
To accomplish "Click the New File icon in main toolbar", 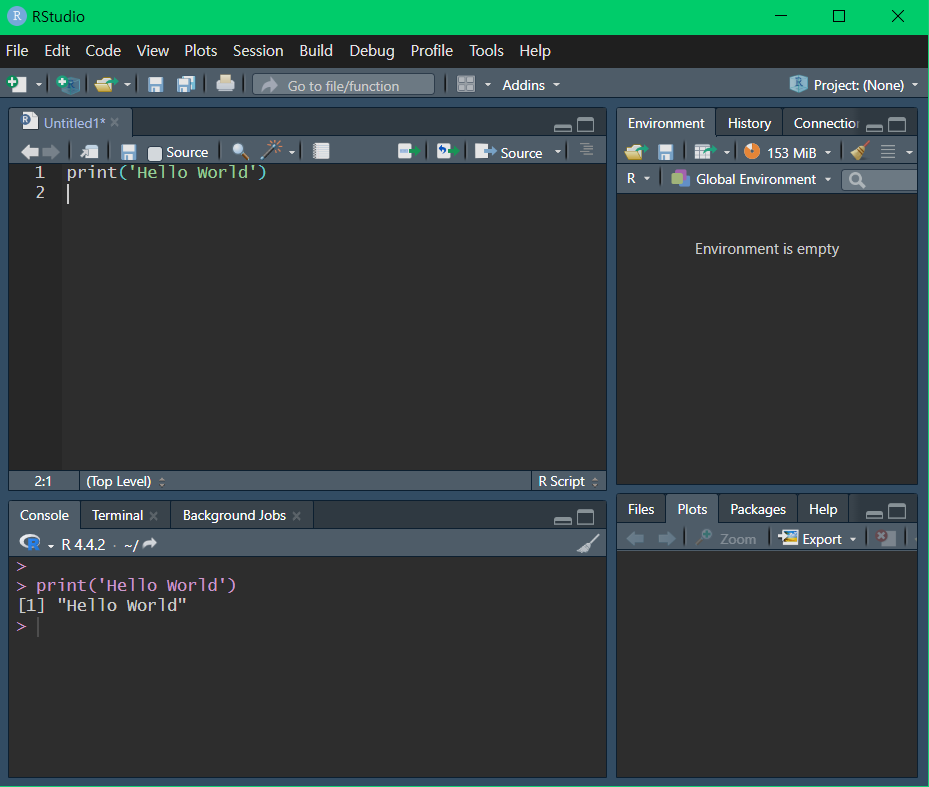I will click(x=17, y=84).
